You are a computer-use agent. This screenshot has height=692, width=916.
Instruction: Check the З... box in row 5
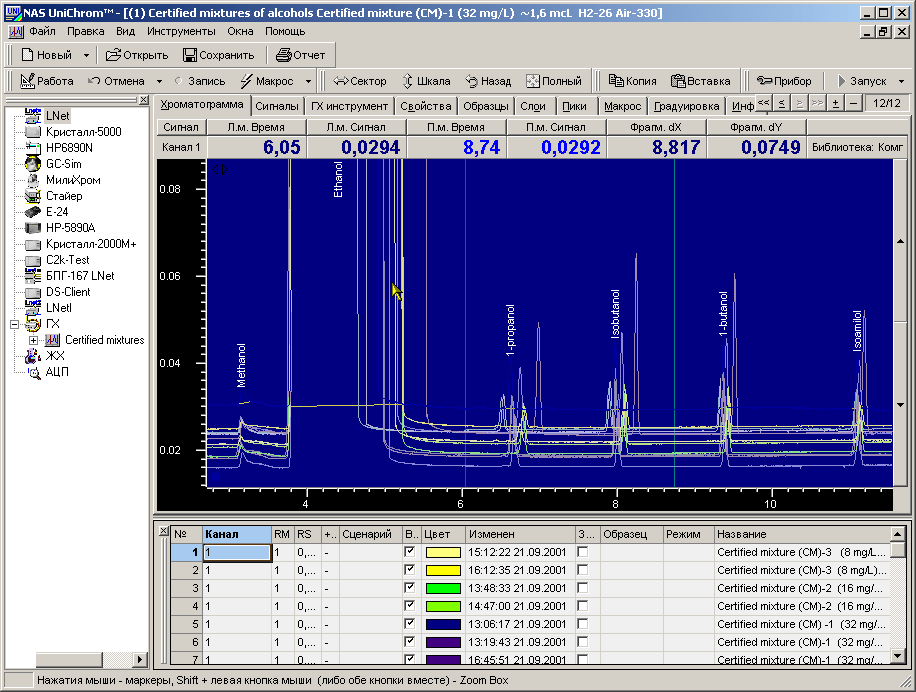pos(582,624)
